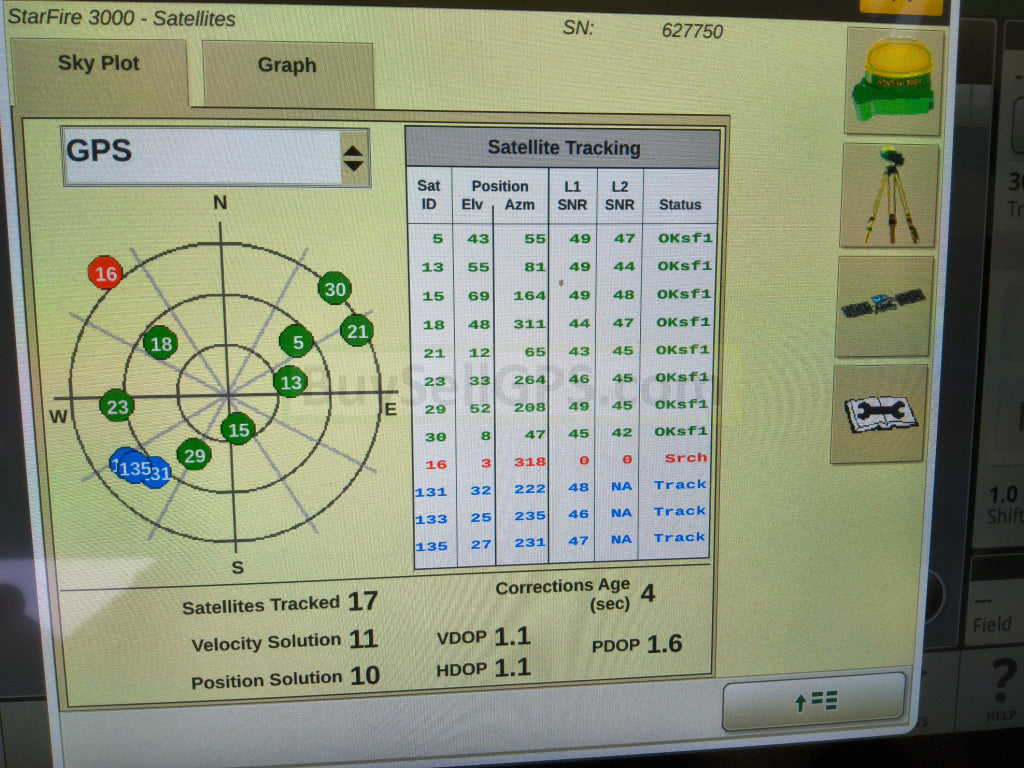Select Sat ID 23 table cell
This screenshot has height=768, width=1024.
435,381
